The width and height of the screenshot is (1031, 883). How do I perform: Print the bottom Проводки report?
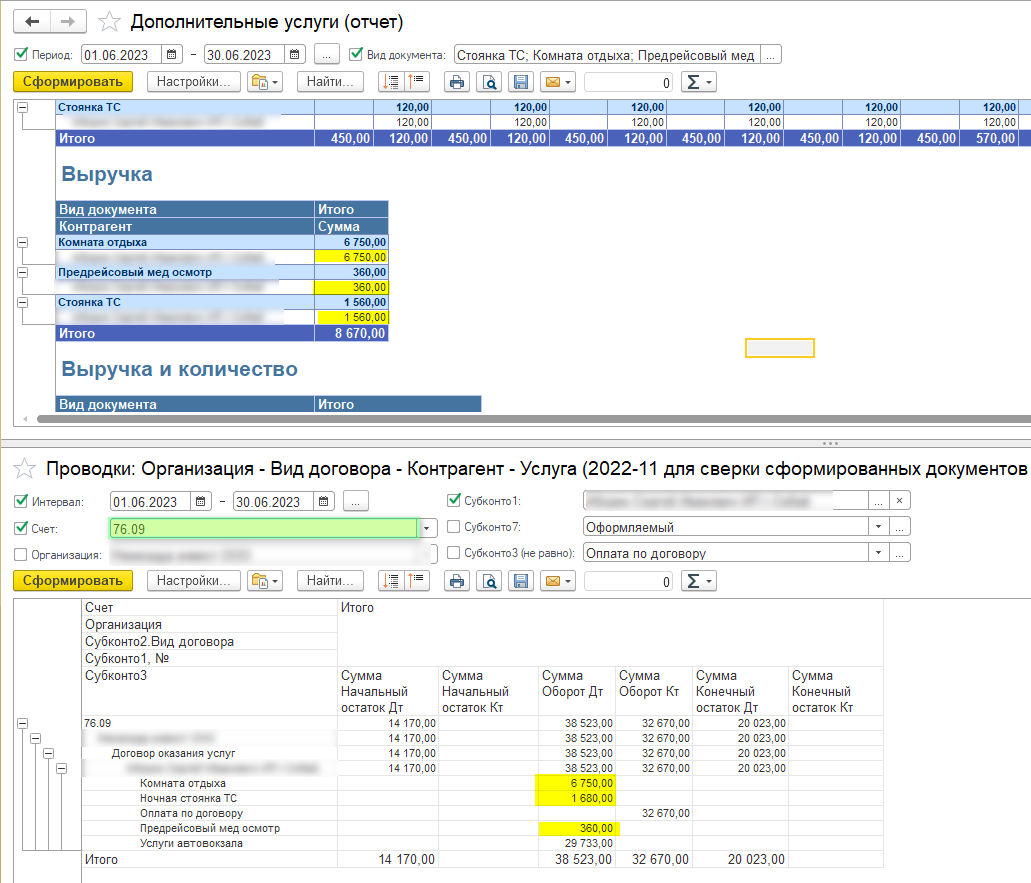click(x=456, y=580)
